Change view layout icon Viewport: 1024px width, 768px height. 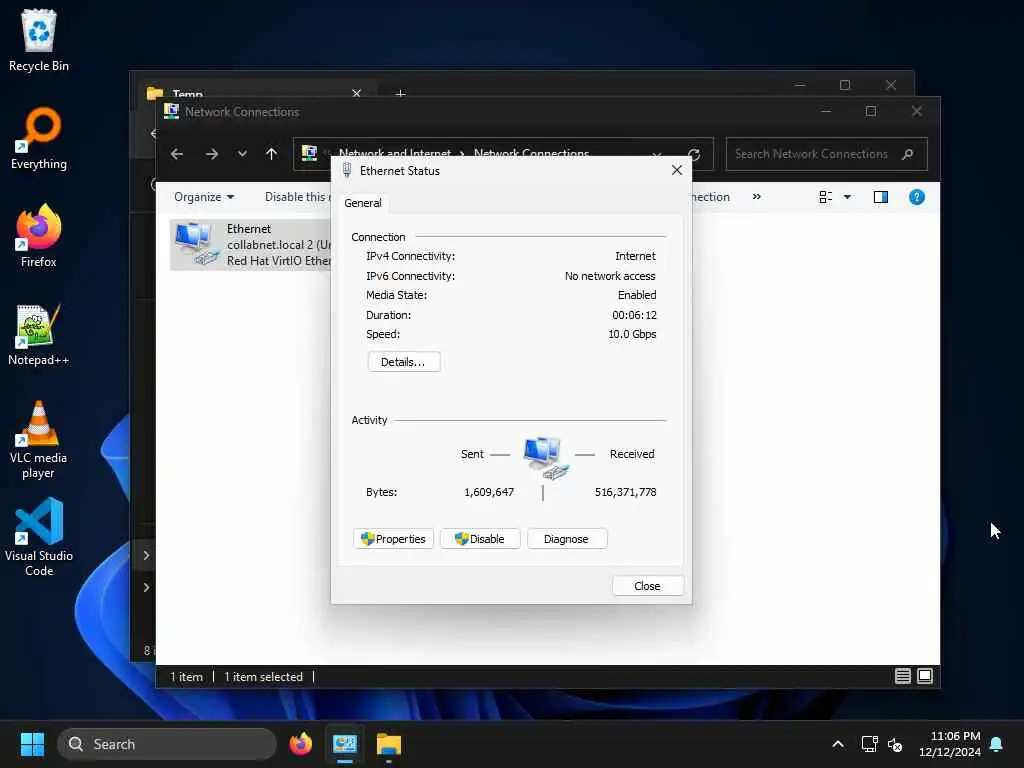pyautogui.click(x=825, y=197)
